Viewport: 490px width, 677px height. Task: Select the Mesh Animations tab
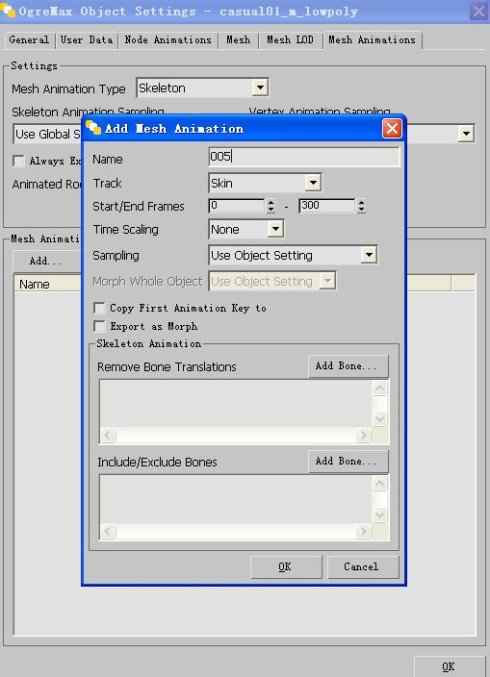372,40
